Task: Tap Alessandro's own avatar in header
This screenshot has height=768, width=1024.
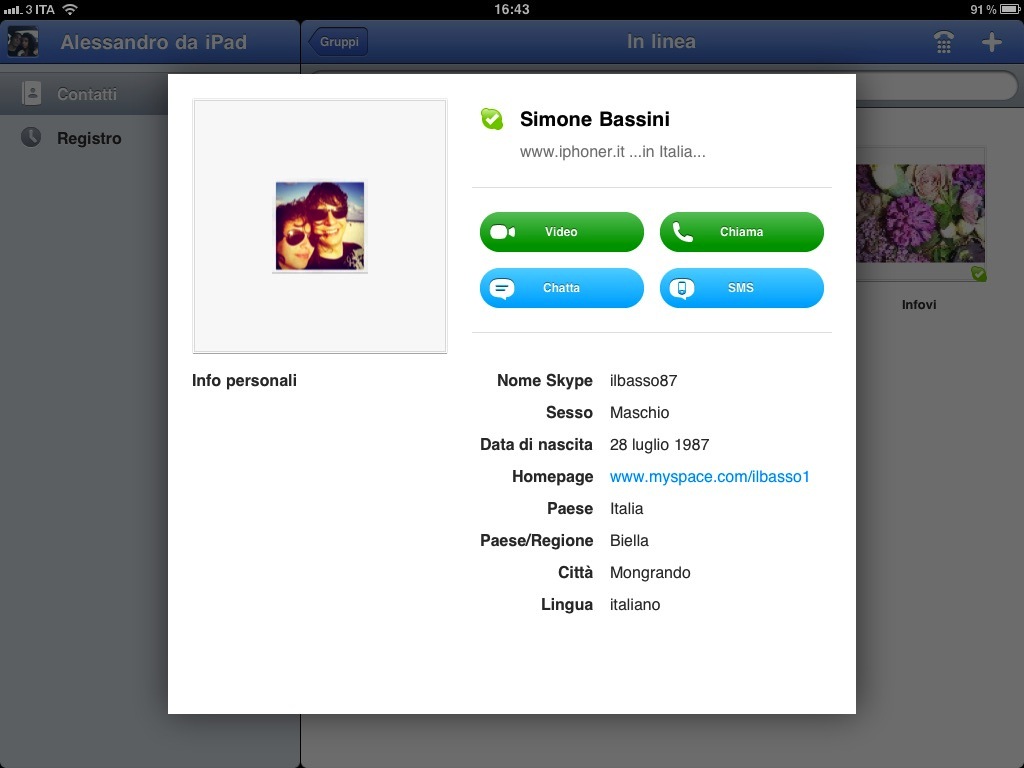Action: point(23,42)
